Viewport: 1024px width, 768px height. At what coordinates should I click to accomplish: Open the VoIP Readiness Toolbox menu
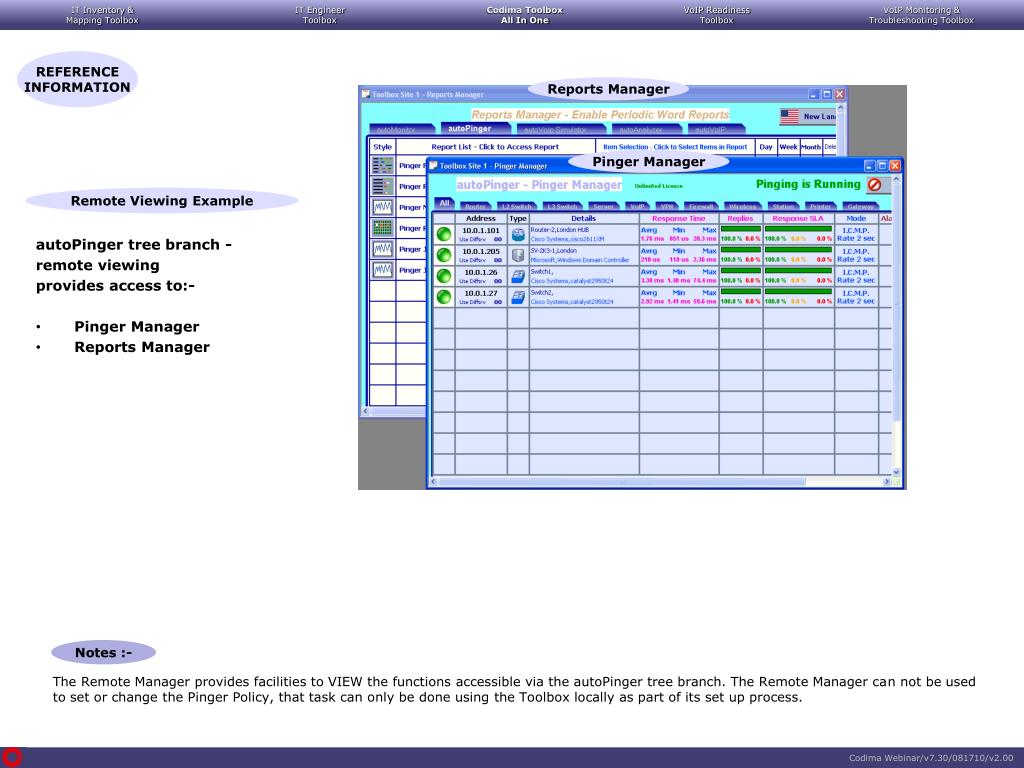(x=716, y=15)
